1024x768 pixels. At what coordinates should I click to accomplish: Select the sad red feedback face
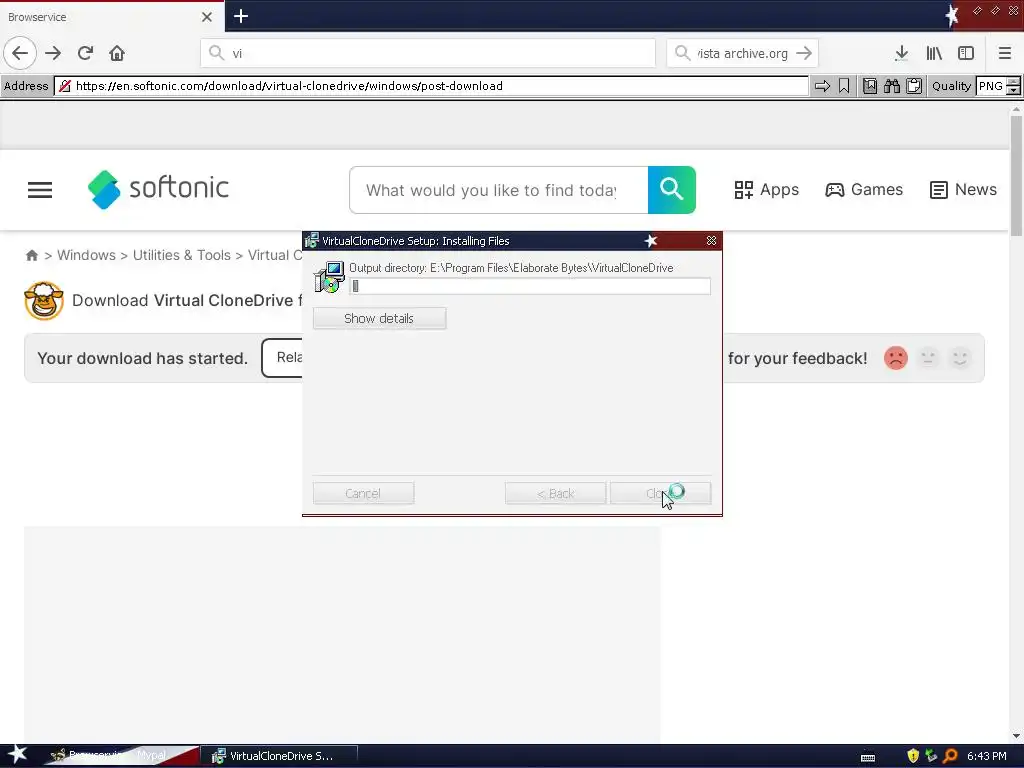pos(895,358)
